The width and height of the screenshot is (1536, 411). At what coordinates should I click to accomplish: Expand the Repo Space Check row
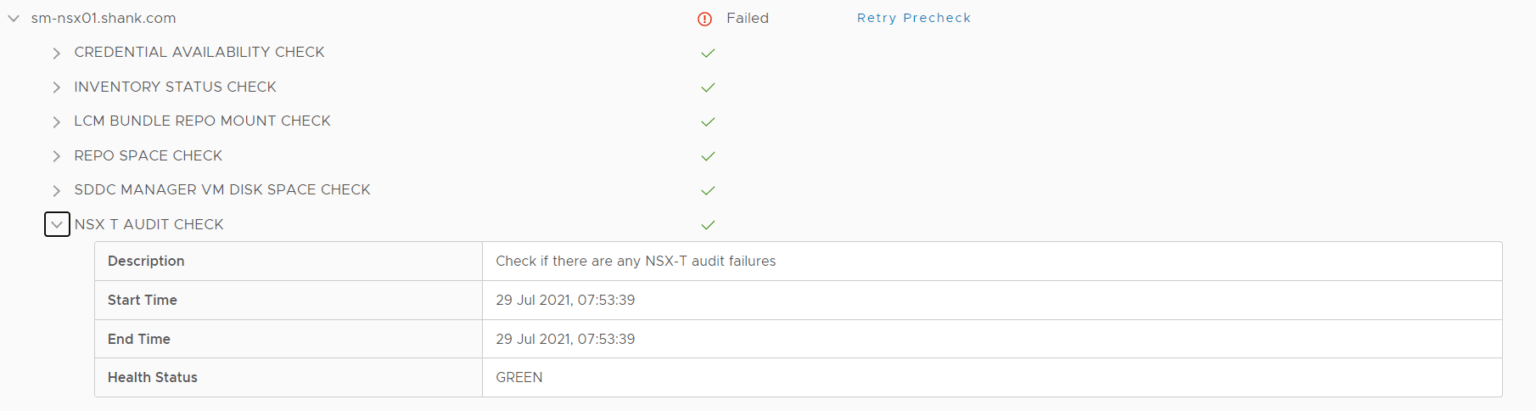click(57, 156)
